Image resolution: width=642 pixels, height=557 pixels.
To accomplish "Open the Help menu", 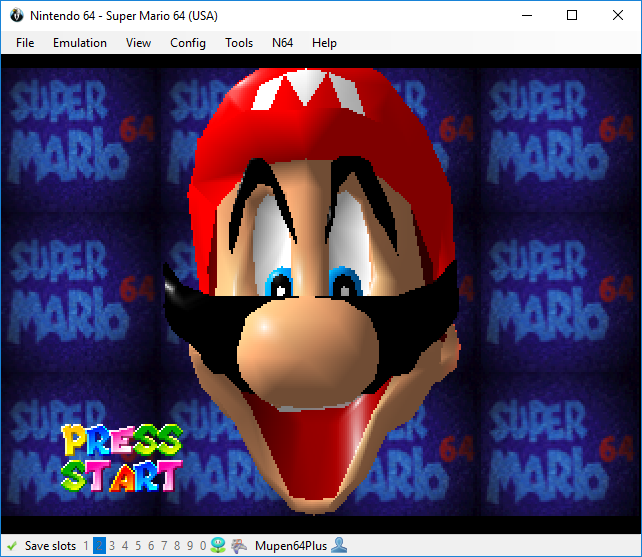I will (324, 43).
